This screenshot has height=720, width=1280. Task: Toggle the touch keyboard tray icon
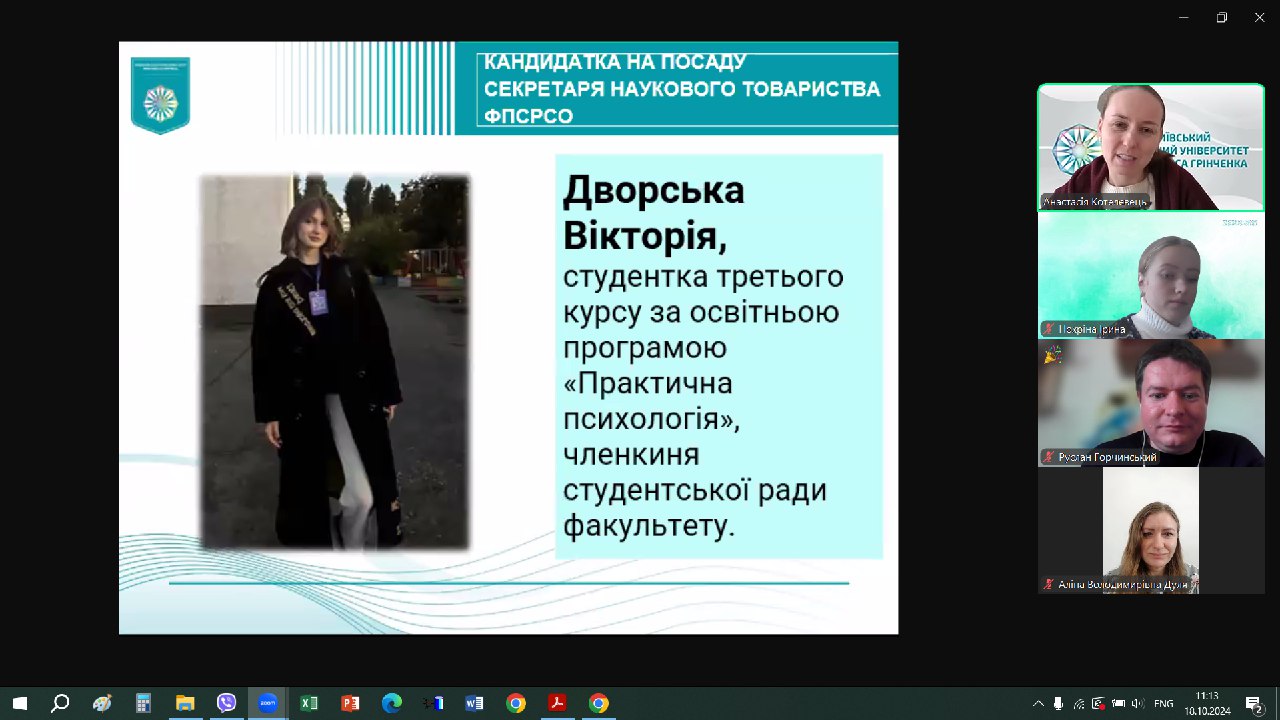(1117, 705)
